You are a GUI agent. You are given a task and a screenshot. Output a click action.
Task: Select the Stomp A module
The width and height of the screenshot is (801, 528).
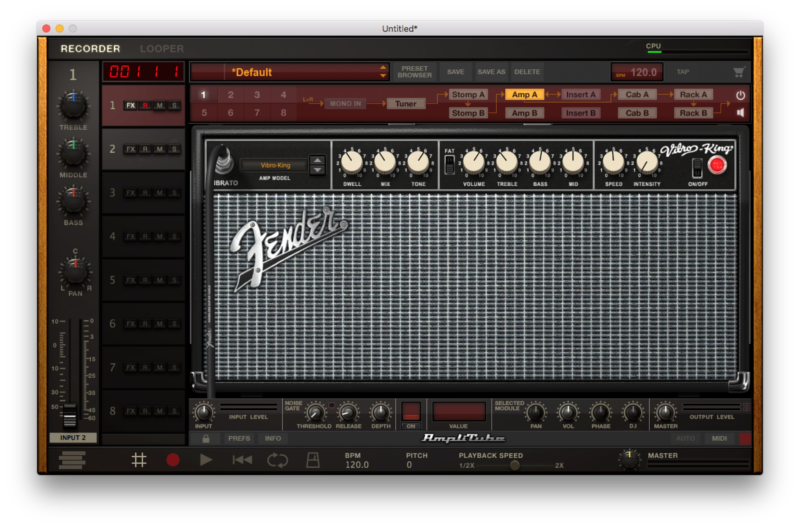(468, 94)
